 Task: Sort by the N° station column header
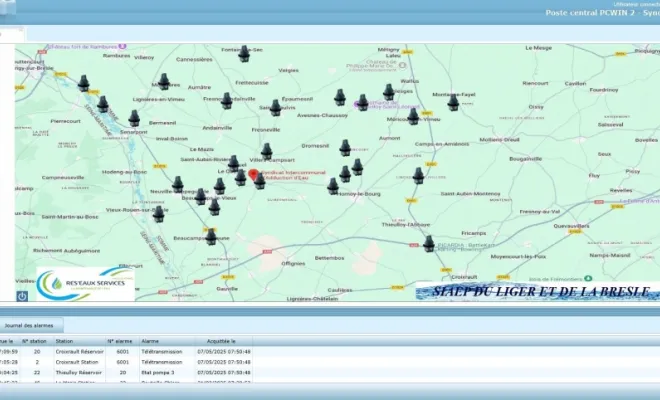click(34, 341)
